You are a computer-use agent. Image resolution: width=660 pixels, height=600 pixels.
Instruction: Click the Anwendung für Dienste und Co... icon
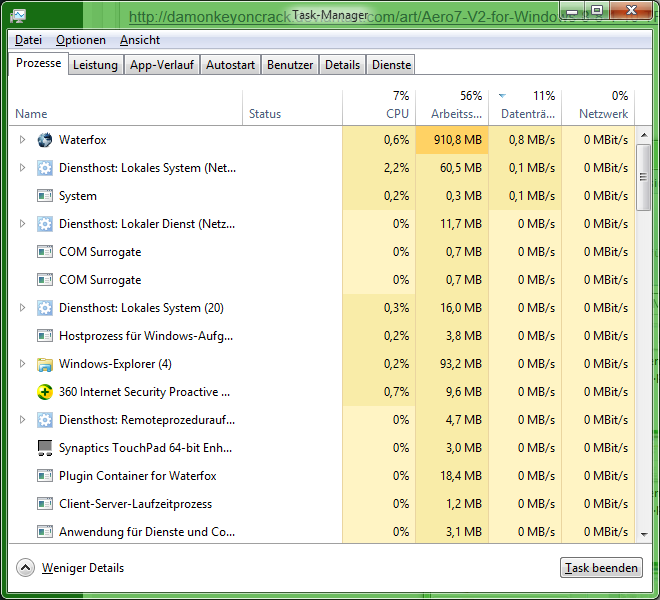[45, 532]
